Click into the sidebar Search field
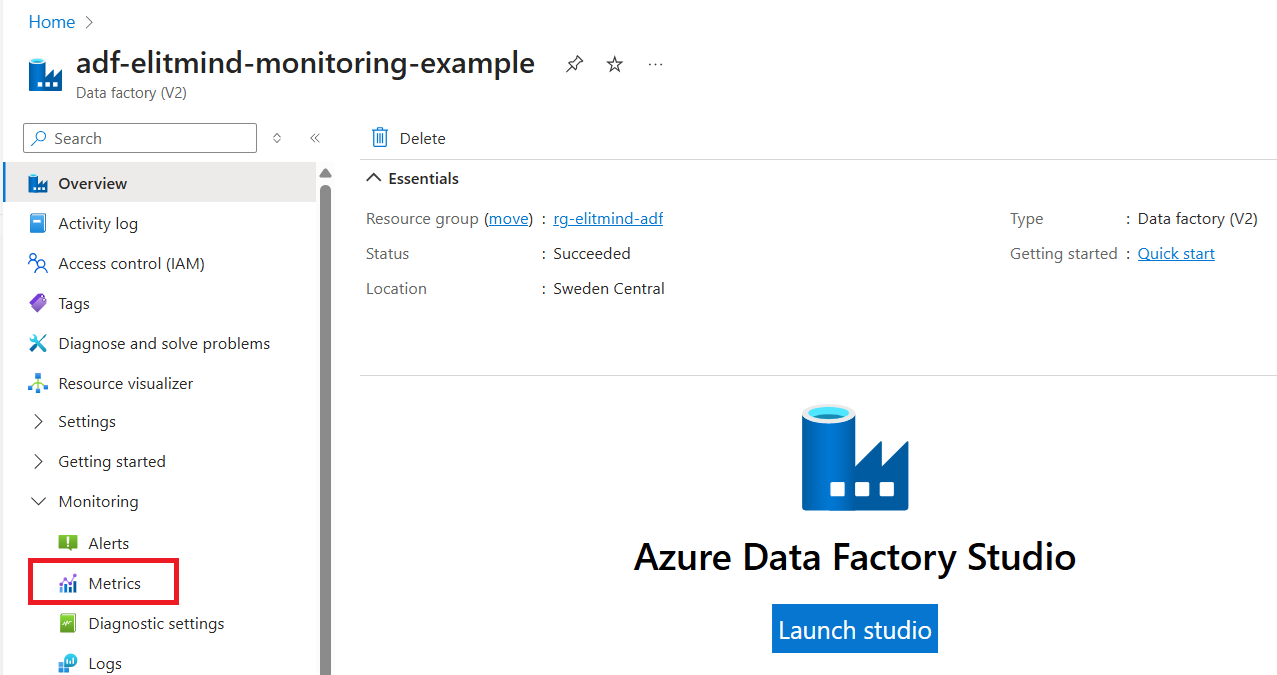1277x675 pixels. click(140, 138)
